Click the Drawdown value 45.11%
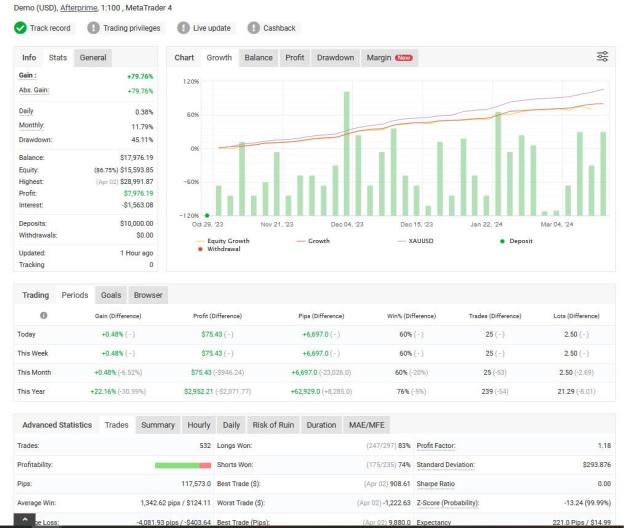 142,139
